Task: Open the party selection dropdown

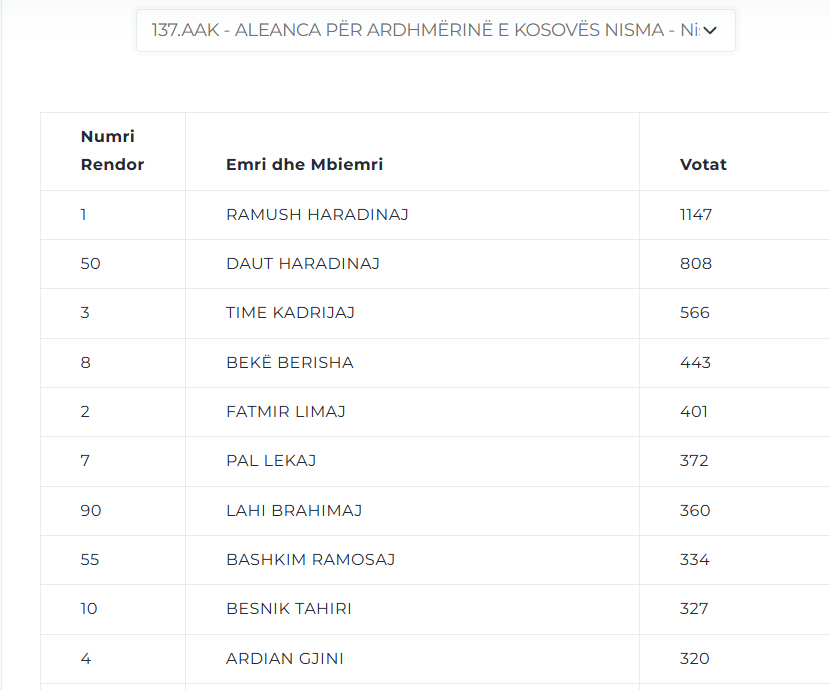Action: click(x=435, y=30)
